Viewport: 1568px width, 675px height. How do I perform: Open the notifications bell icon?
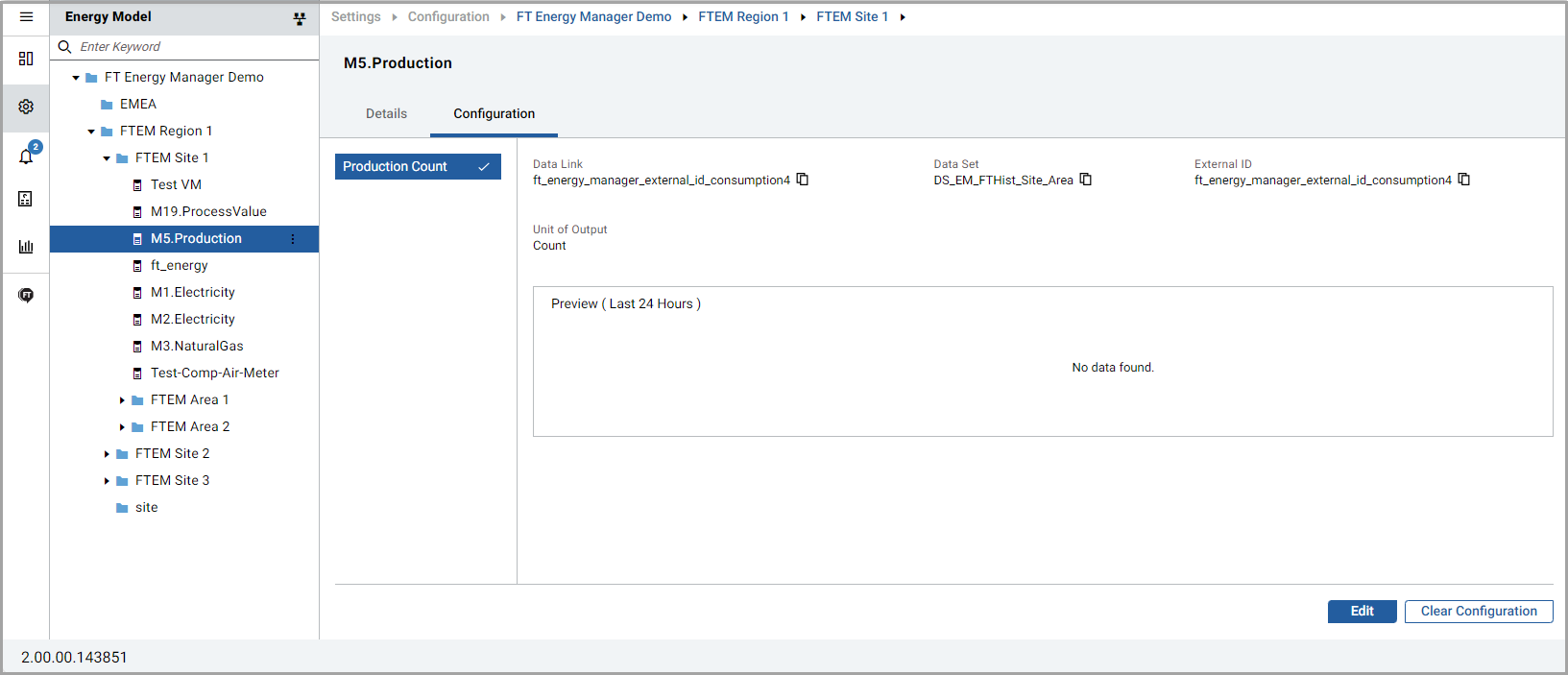[26, 156]
